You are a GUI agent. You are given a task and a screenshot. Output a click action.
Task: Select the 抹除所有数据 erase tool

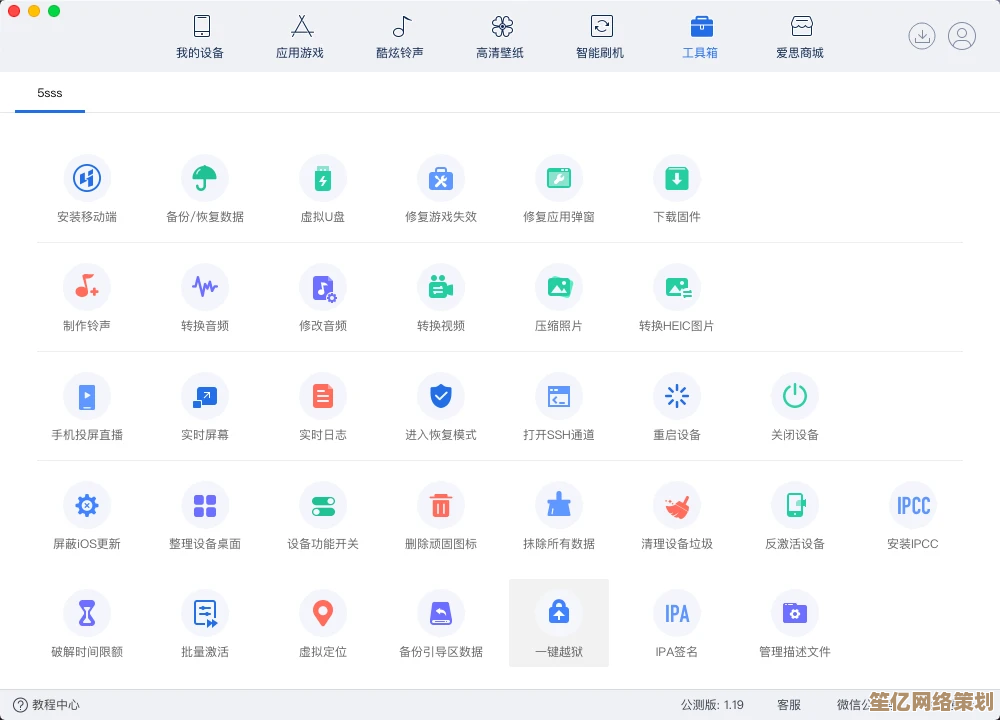point(559,506)
